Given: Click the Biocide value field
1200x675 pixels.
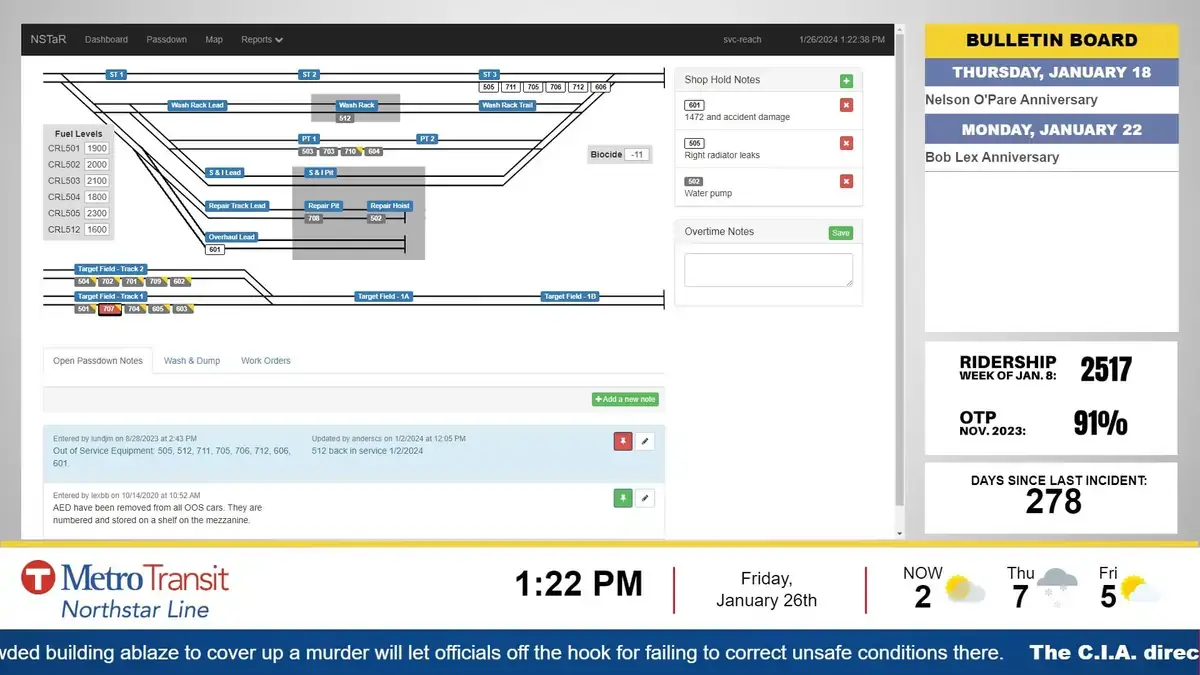Looking at the screenshot, I should 636,155.
